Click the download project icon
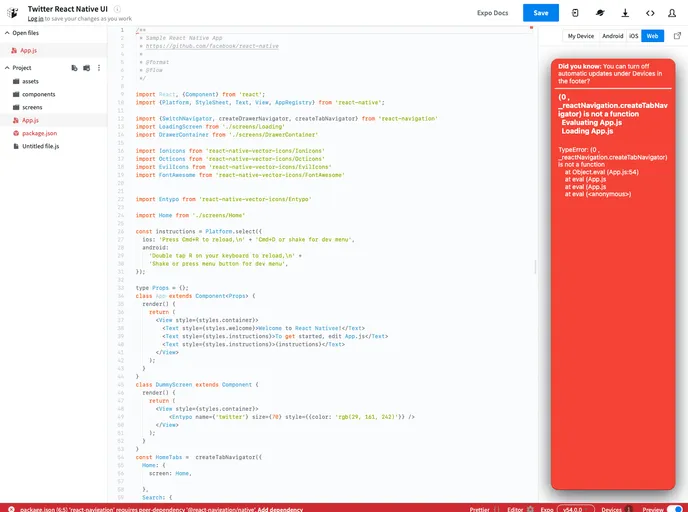Viewport: 688px width, 512px height. pyautogui.click(x=625, y=13)
